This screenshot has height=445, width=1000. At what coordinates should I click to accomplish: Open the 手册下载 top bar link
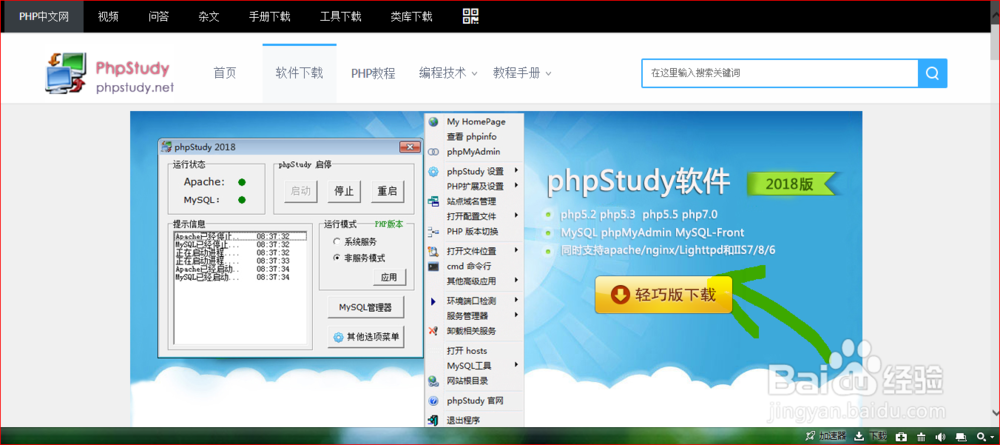click(270, 17)
